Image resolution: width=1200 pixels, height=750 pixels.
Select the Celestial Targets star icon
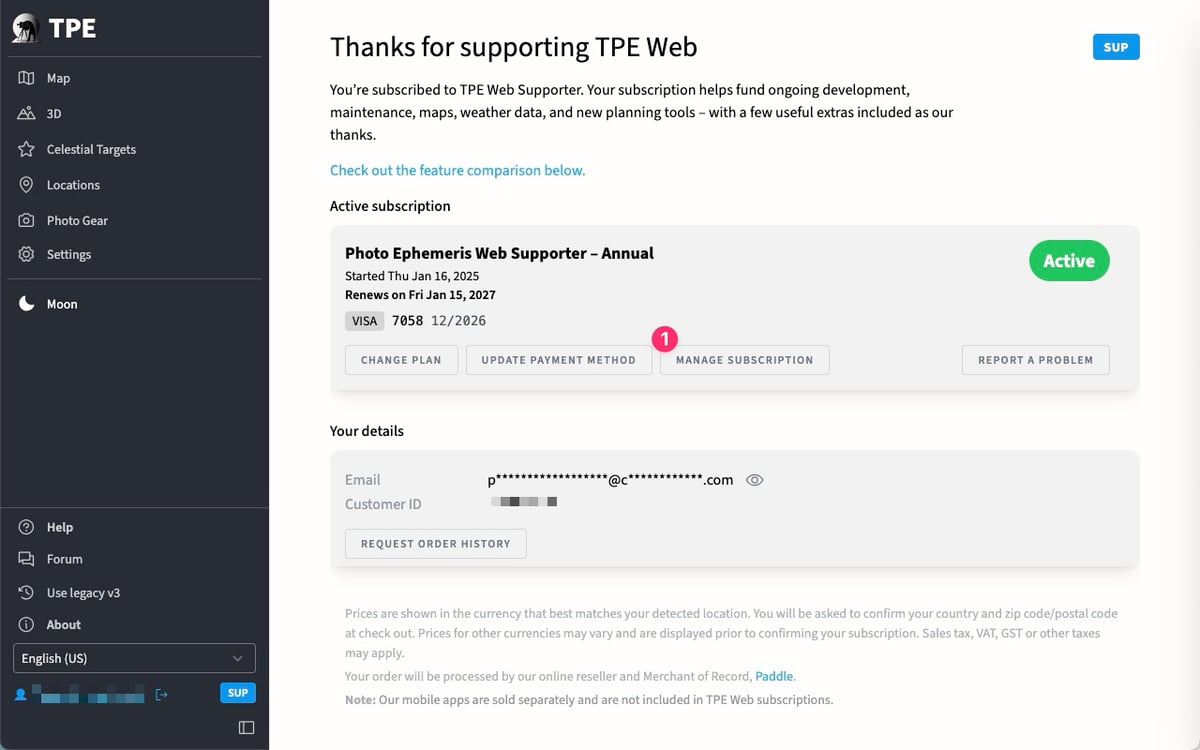click(x=27, y=149)
